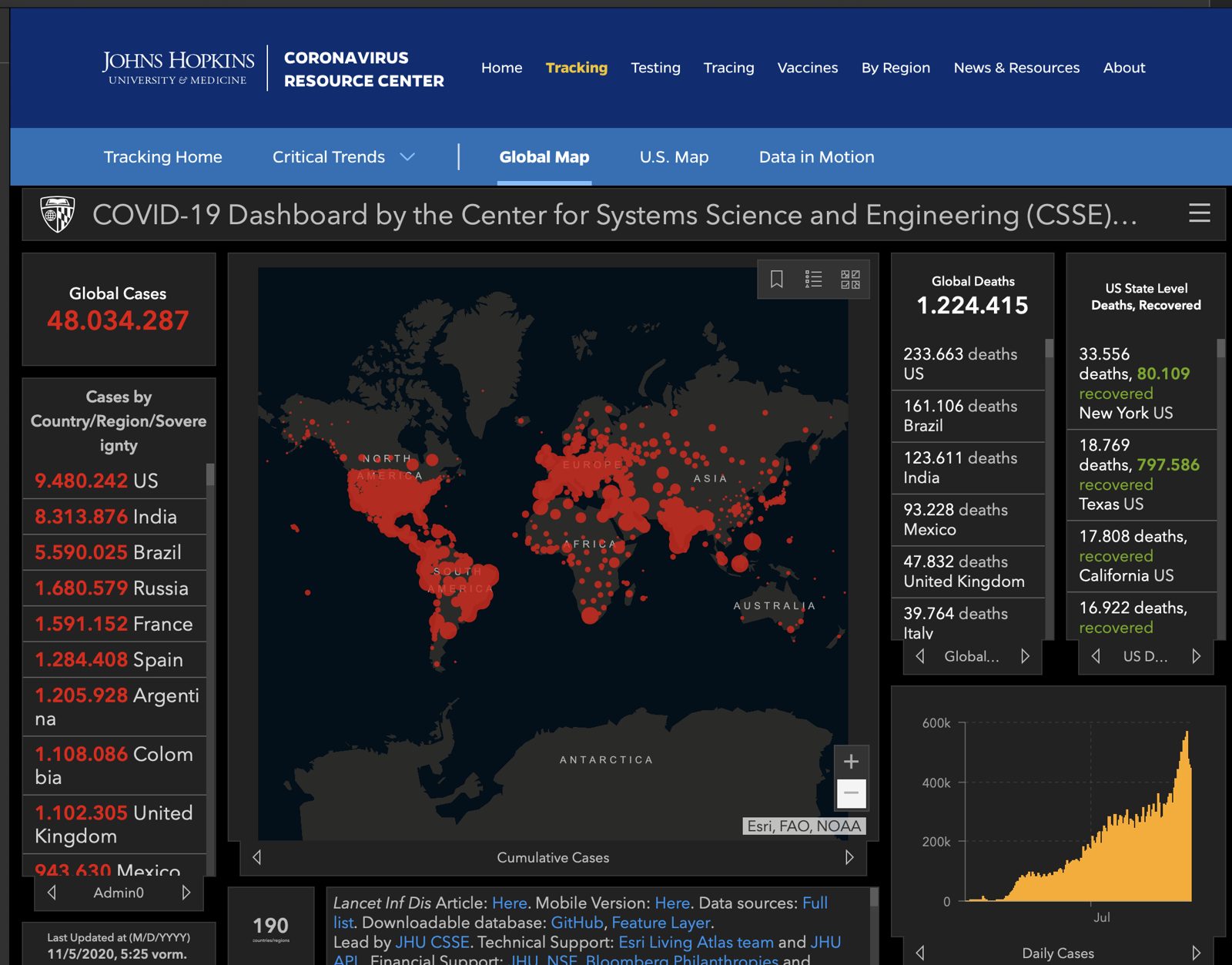Open News & Resources page

tap(1016, 68)
